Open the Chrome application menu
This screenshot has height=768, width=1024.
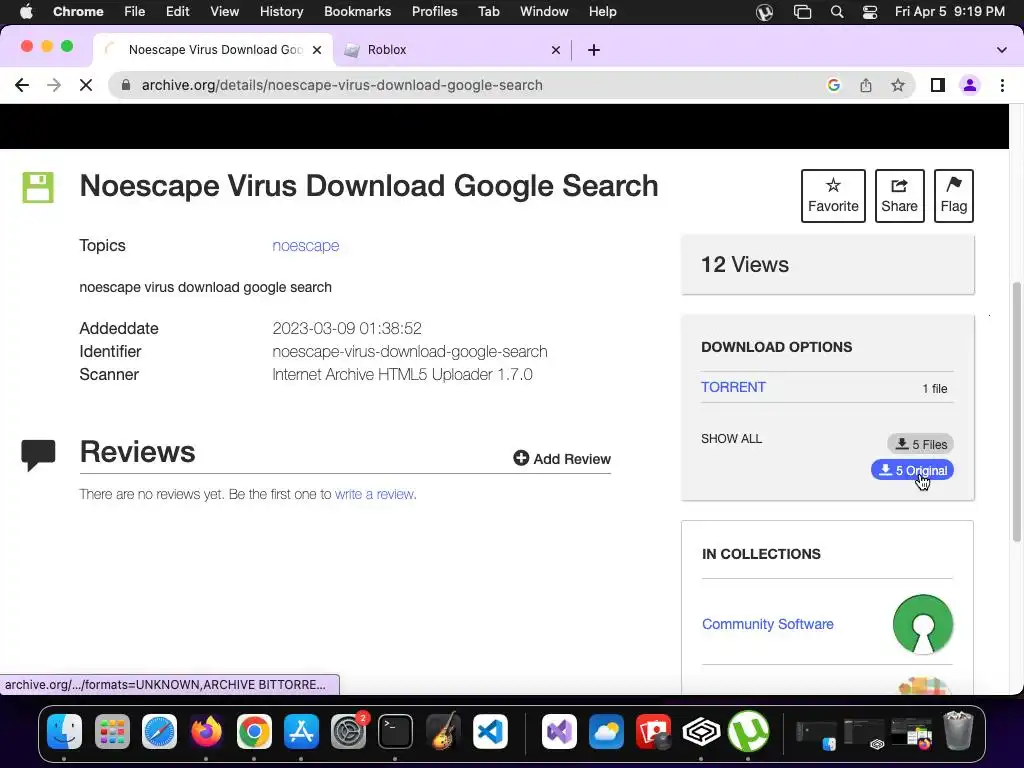tap(78, 12)
